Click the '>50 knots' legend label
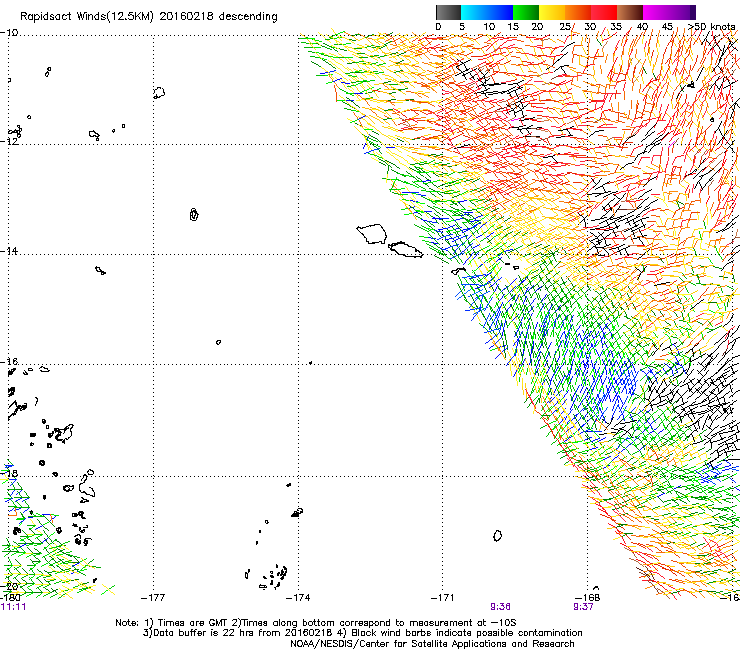 (x=711, y=26)
